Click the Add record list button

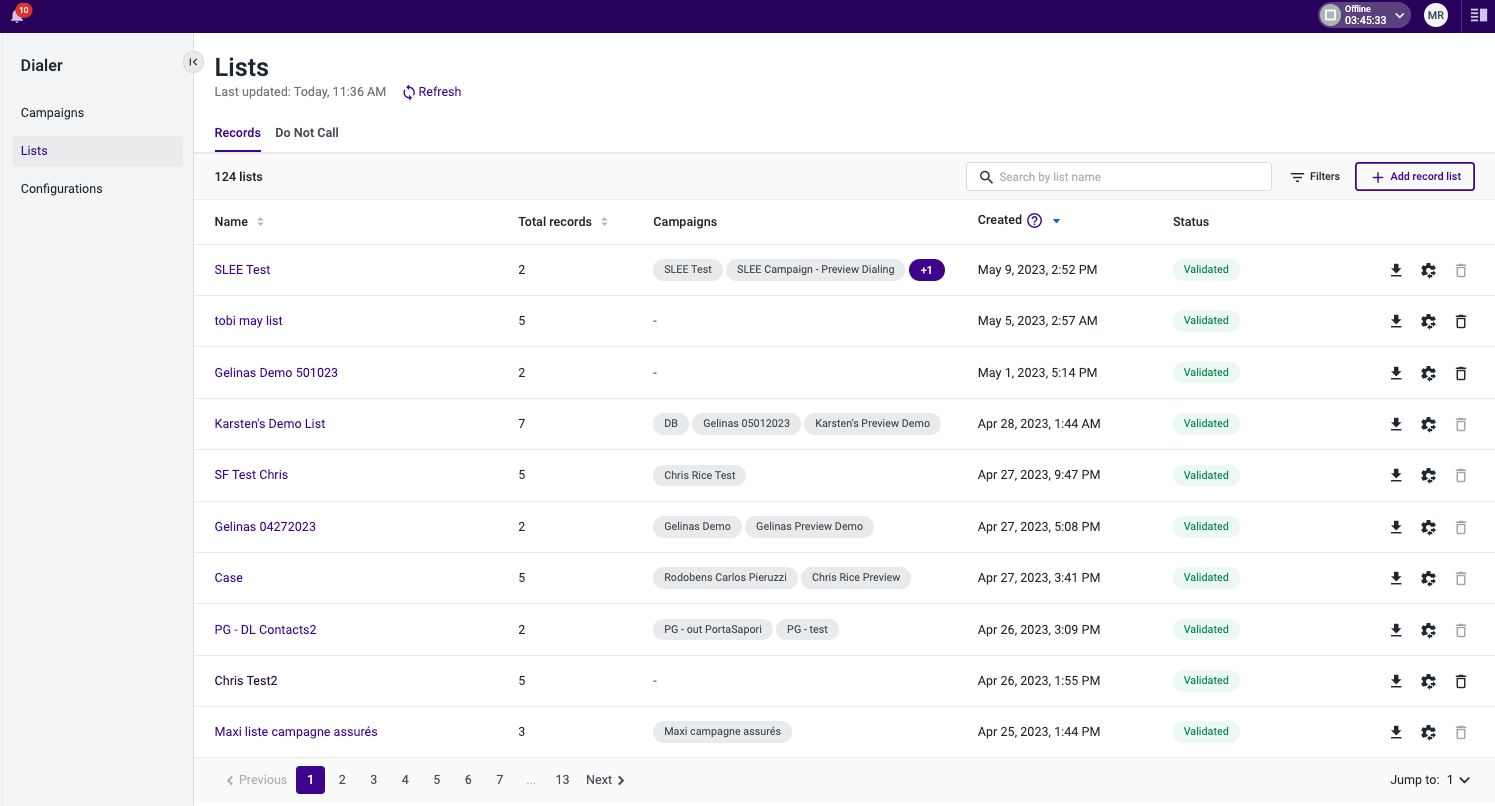click(1415, 177)
